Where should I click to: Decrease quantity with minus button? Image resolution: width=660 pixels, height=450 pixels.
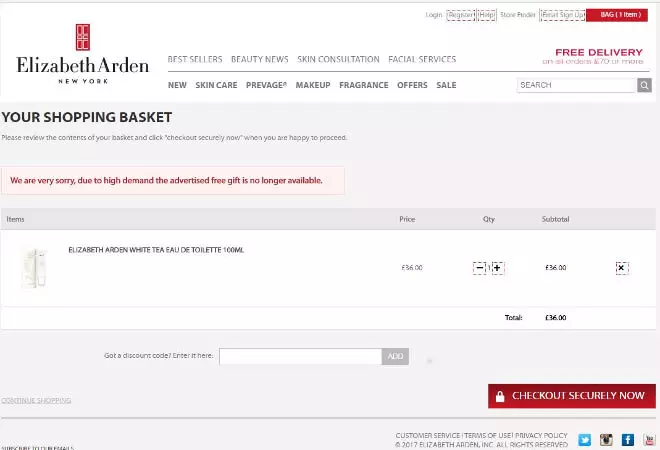[x=480, y=268]
